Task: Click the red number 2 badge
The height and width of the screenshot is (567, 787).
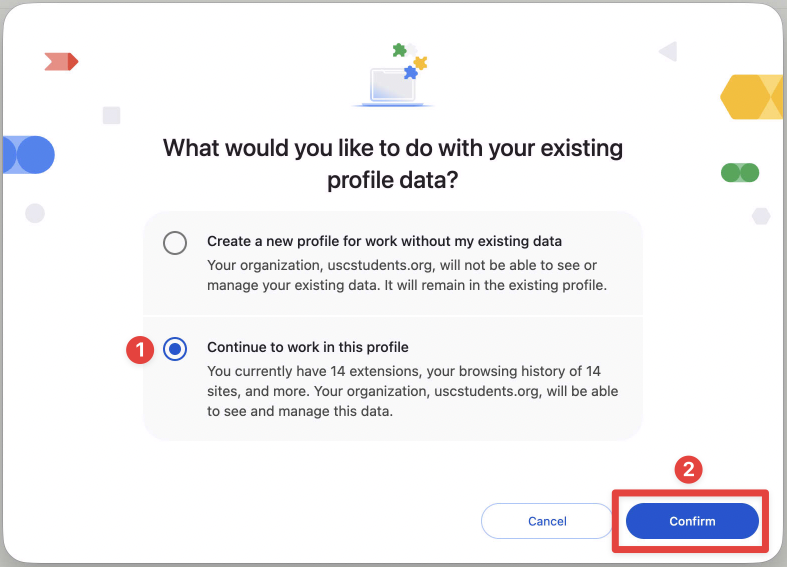Action: [689, 468]
